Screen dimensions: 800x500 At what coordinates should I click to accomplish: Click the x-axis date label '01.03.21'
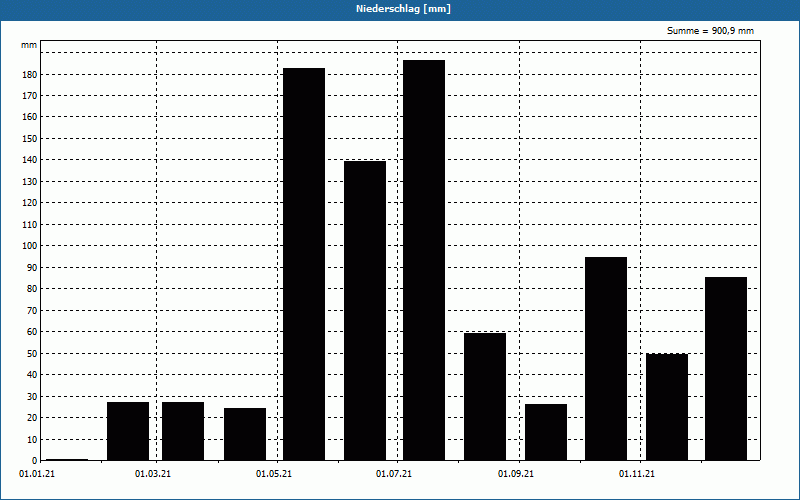pos(153,474)
